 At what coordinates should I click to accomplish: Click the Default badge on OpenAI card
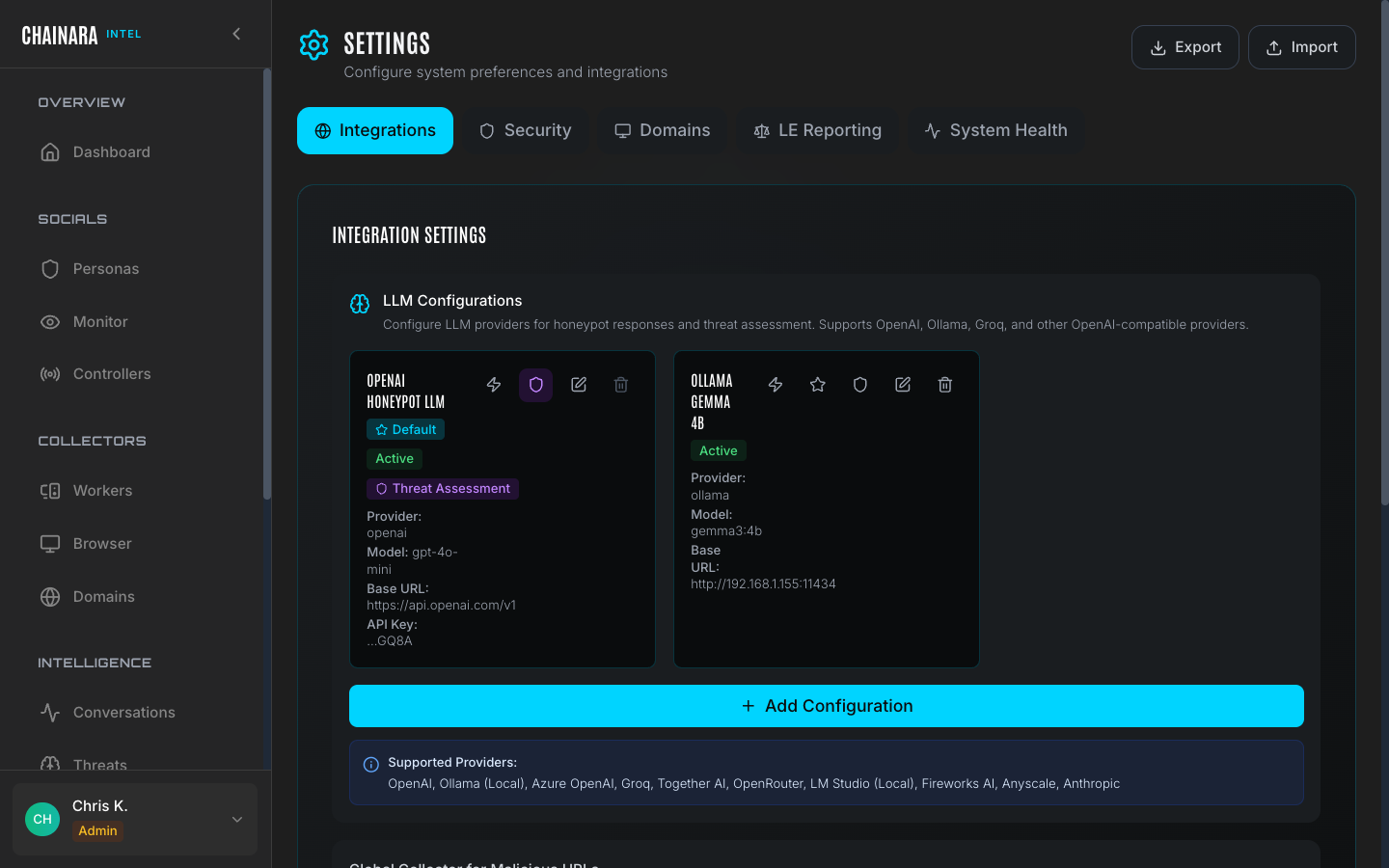coord(405,429)
